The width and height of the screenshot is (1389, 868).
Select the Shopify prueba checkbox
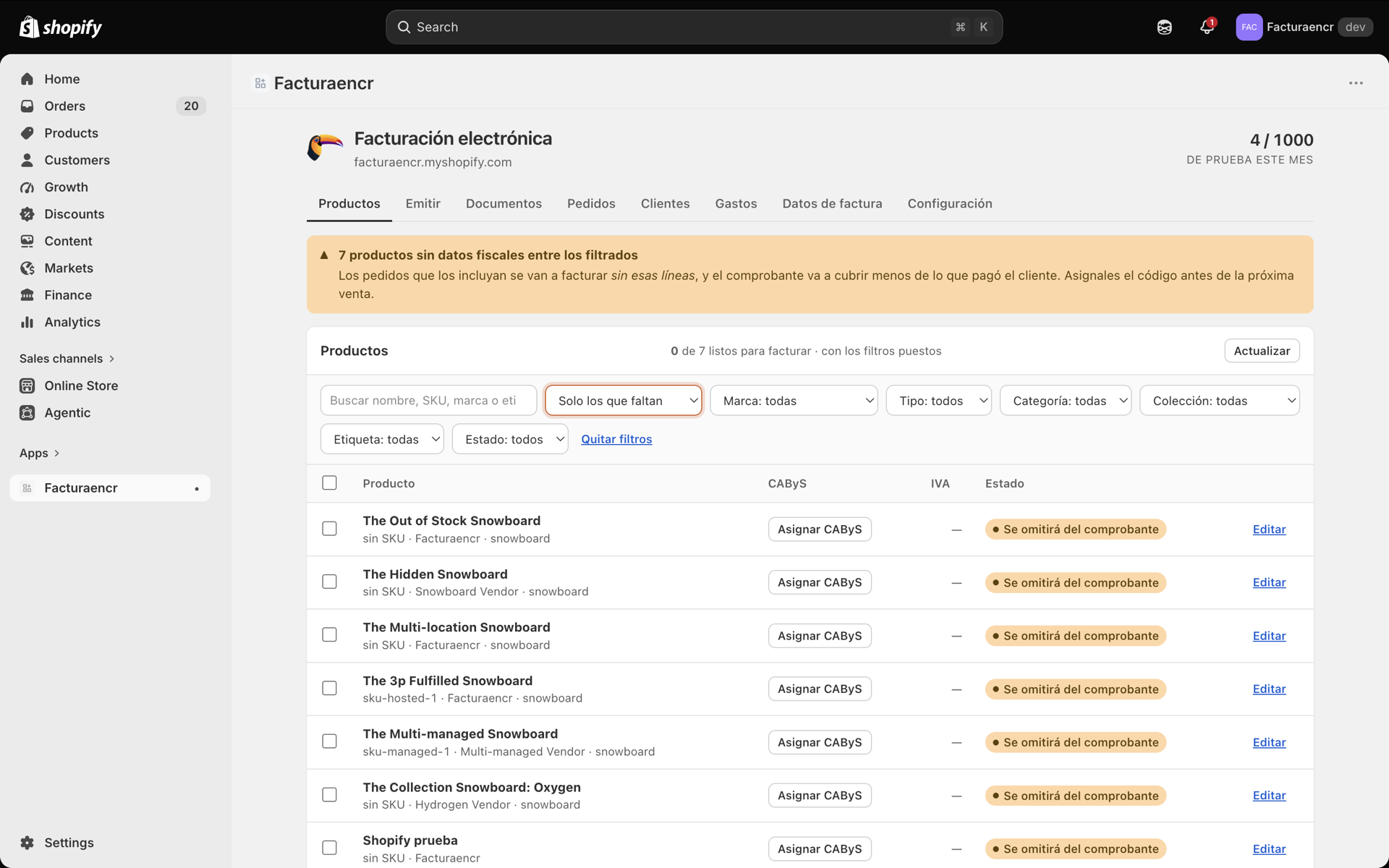329,848
